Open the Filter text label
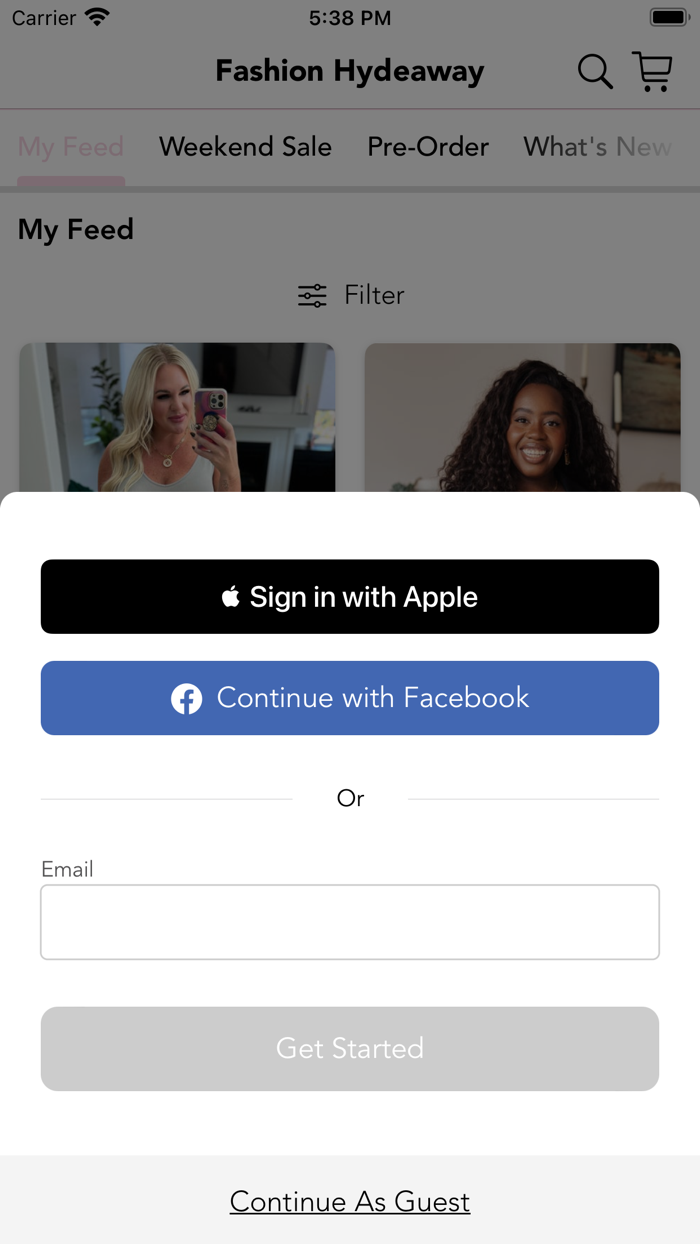Viewport: 700px width, 1244px height. pos(374,295)
